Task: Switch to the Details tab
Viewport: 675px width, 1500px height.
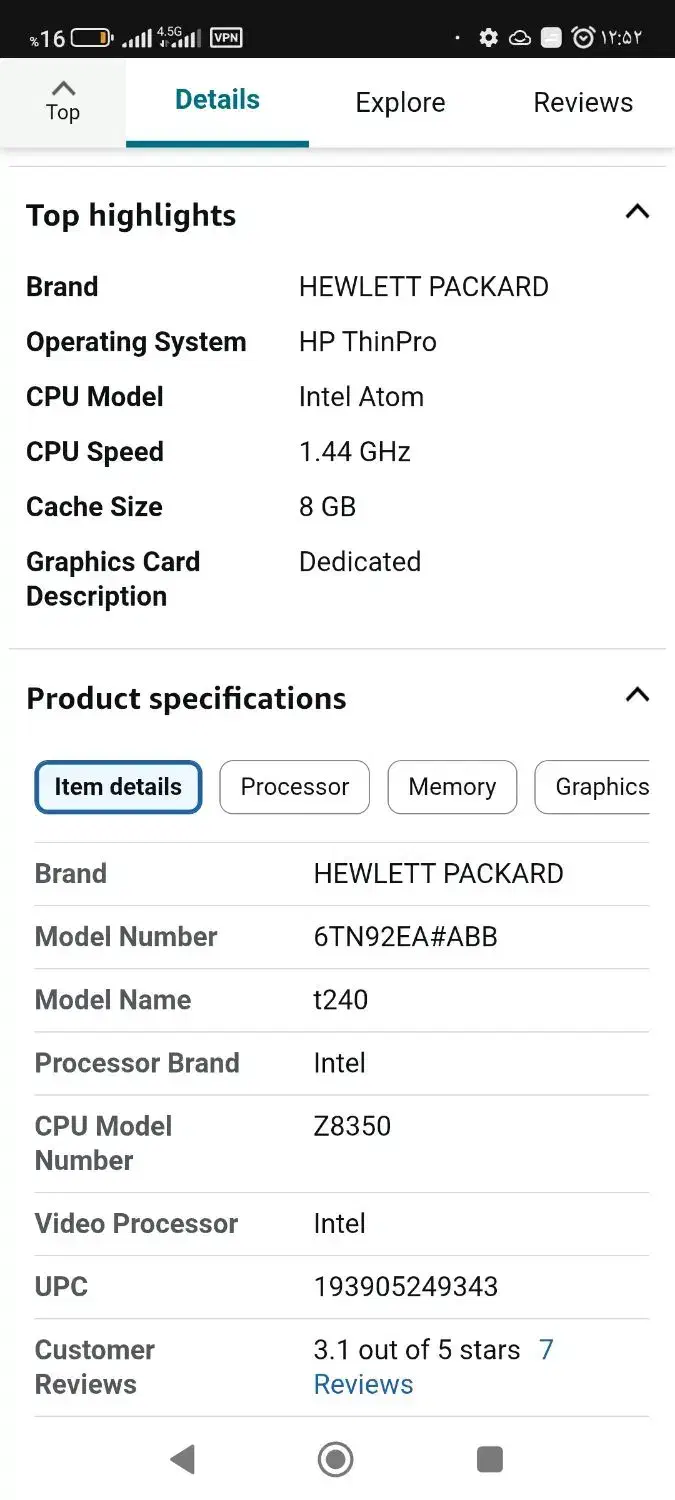Action: [217, 100]
